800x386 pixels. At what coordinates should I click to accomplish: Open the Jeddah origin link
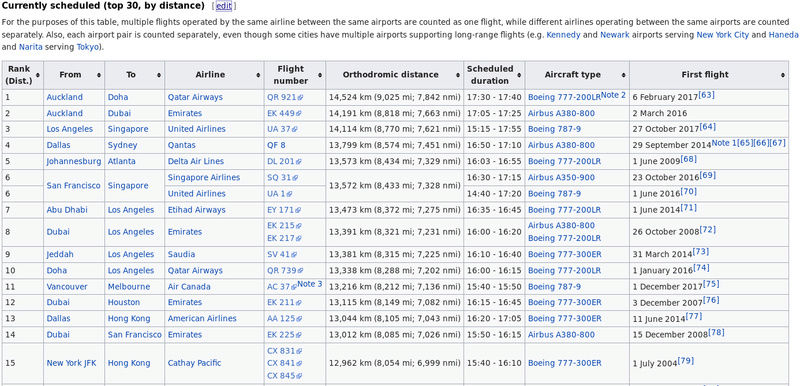(60, 254)
